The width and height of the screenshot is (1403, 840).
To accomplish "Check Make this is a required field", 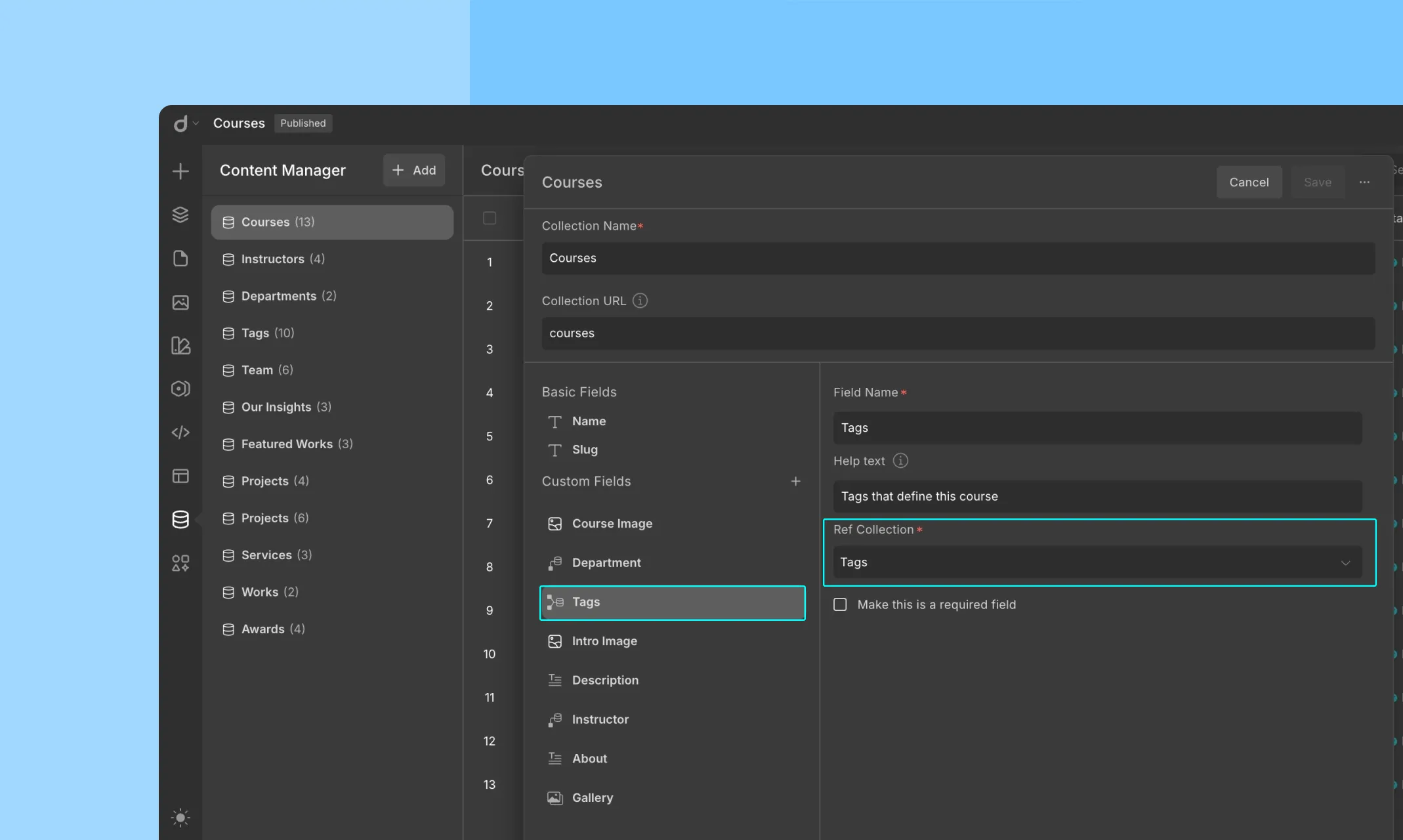I will click(x=840, y=604).
